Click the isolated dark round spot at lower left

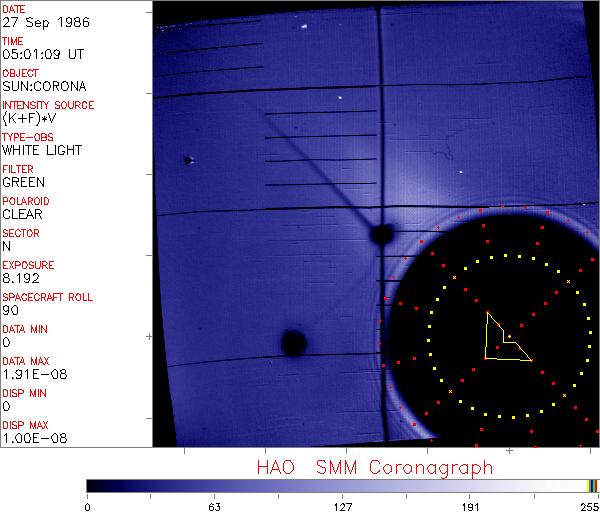coord(292,344)
